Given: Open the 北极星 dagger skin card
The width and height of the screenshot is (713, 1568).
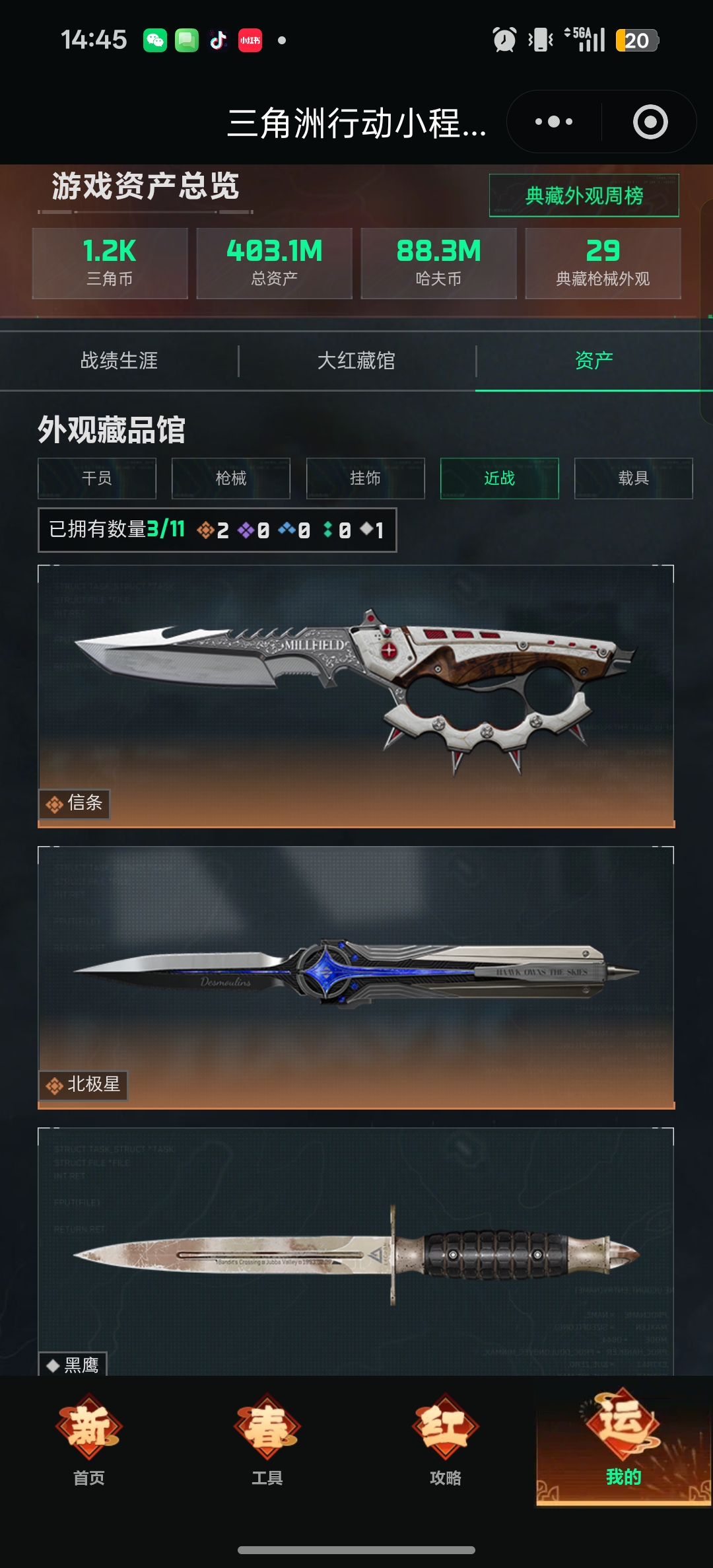Looking at the screenshot, I should coord(356,978).
